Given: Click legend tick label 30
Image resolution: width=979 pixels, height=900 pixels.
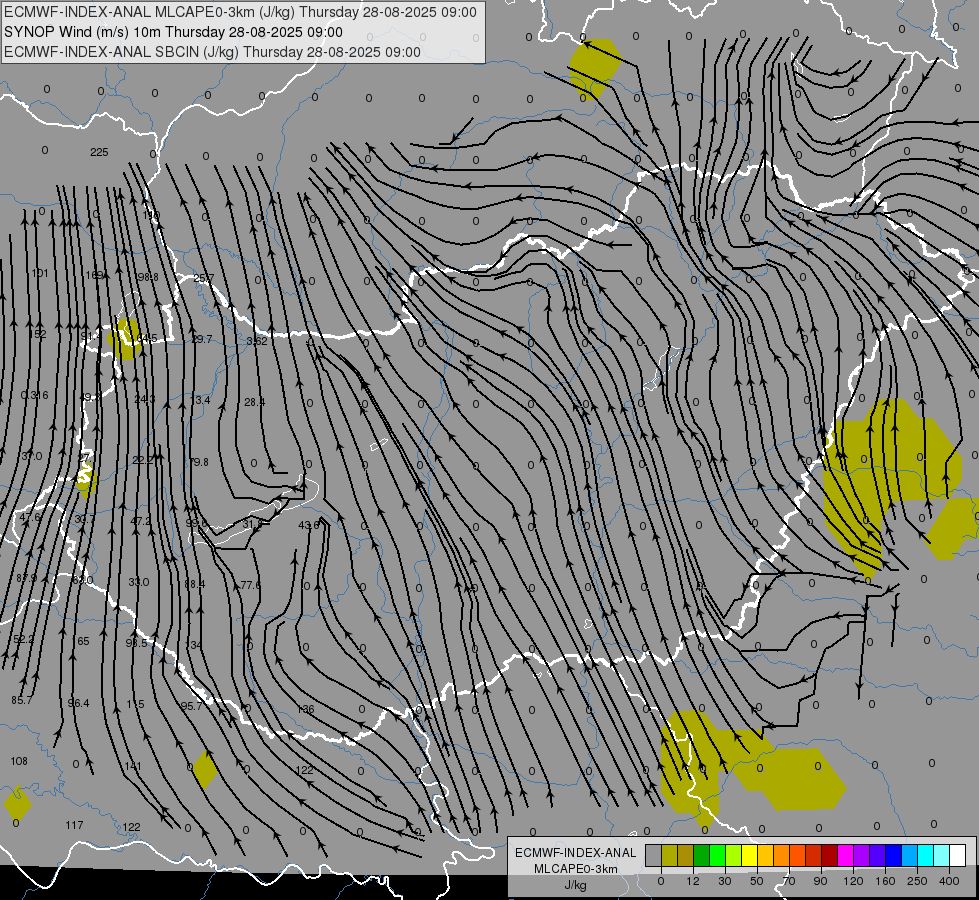Looking at the screenshot, I should click(725, 881).
